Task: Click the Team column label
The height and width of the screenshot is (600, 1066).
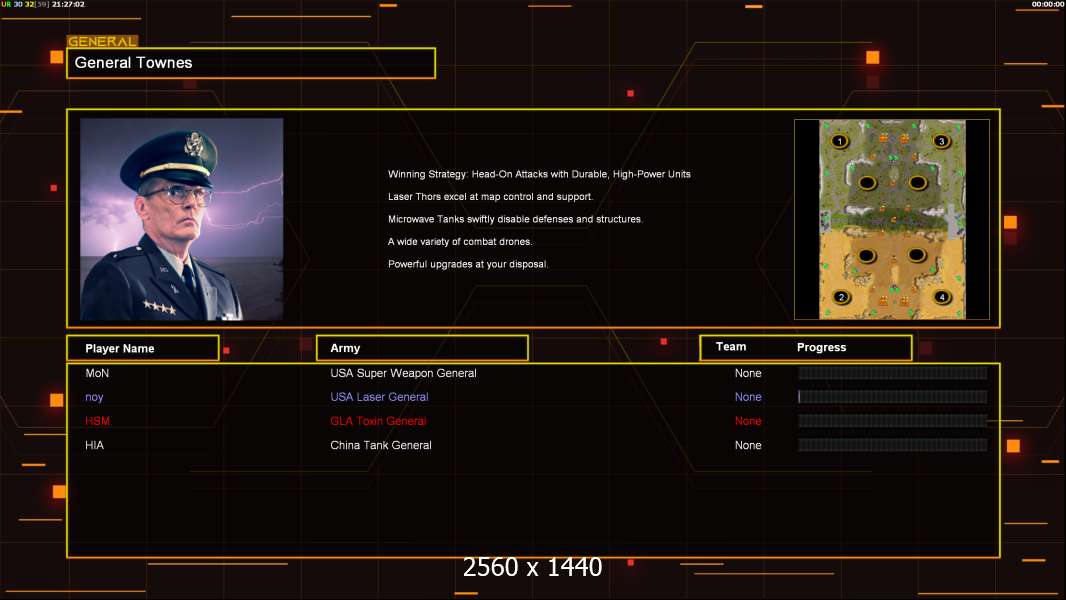Action: pyautogui.click(x=731, y=347)
